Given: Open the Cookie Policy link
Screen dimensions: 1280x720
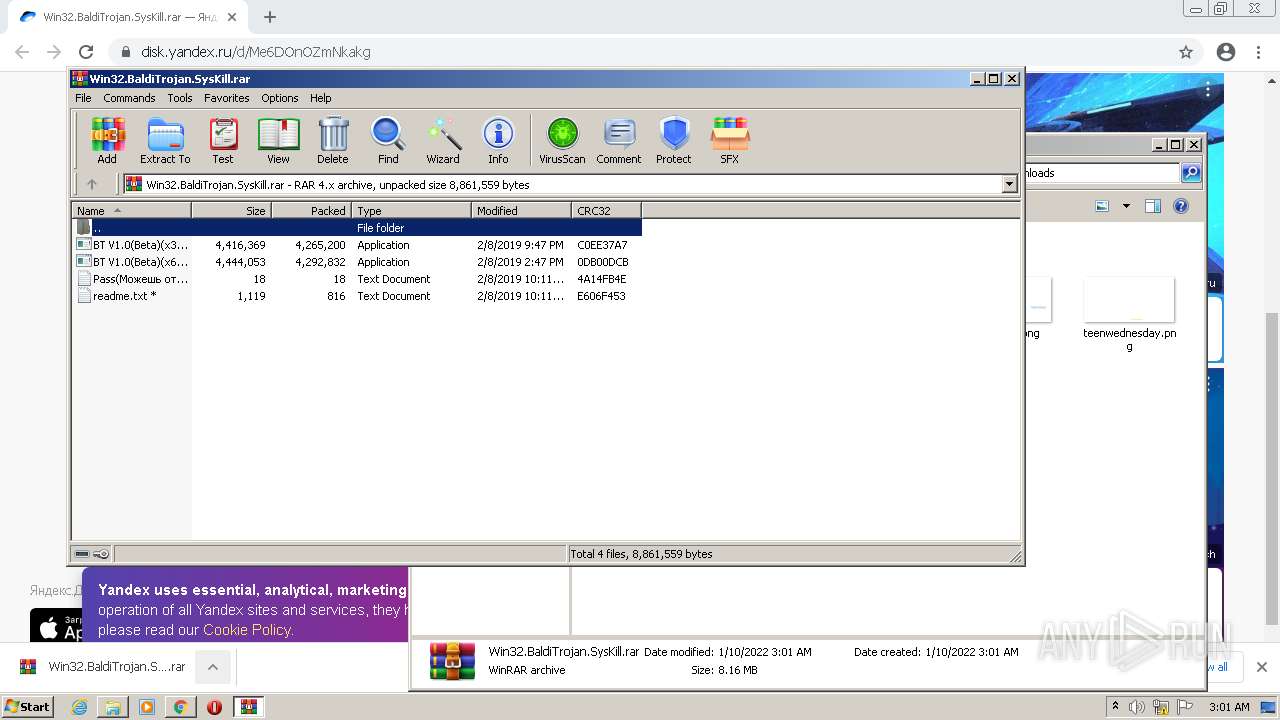Looking at the screenshot, I should 247,630.
